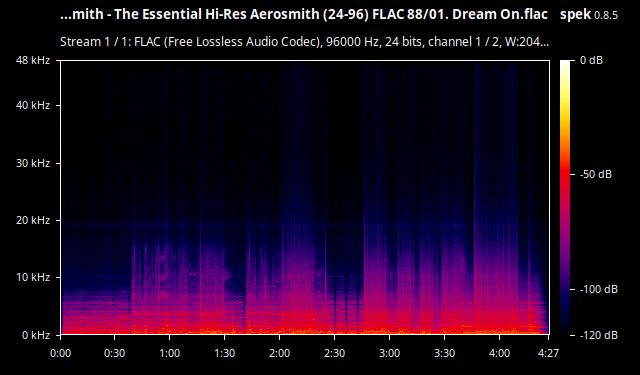Click the '0 dB' color scale label

point(591,60)
